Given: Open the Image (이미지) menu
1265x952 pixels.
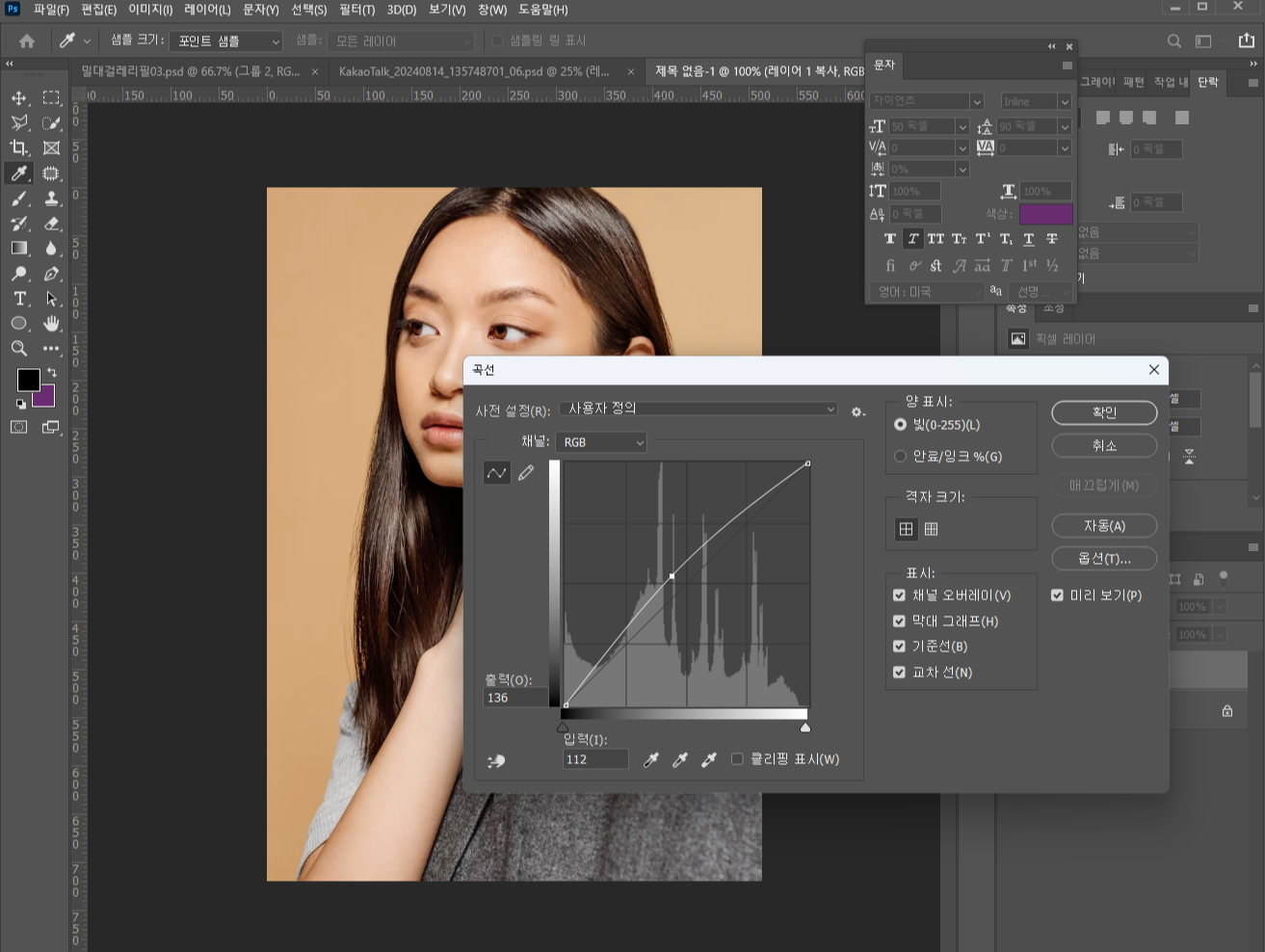Looking at the screenshot, I should (150, 10).
